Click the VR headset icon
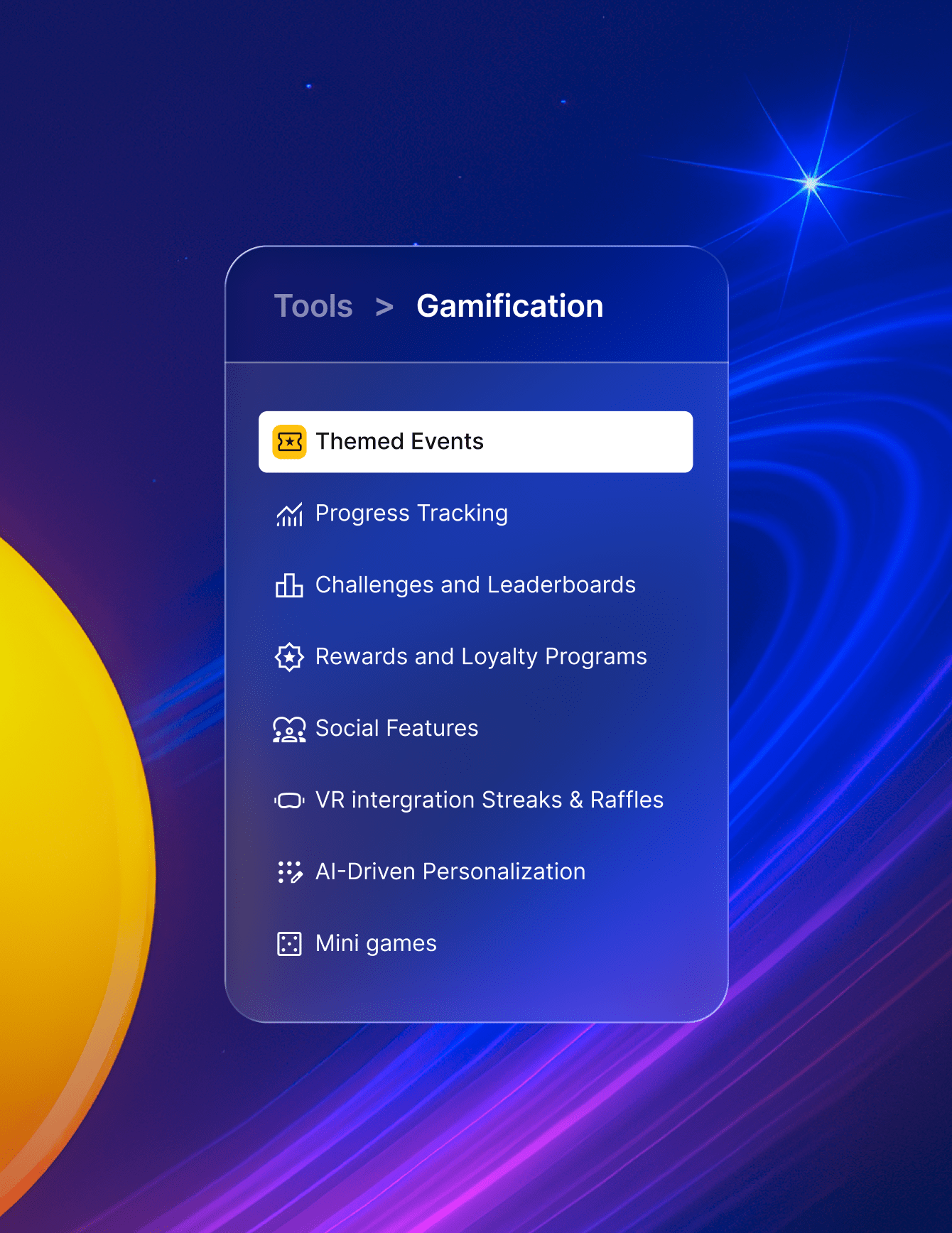 [289, 800]
